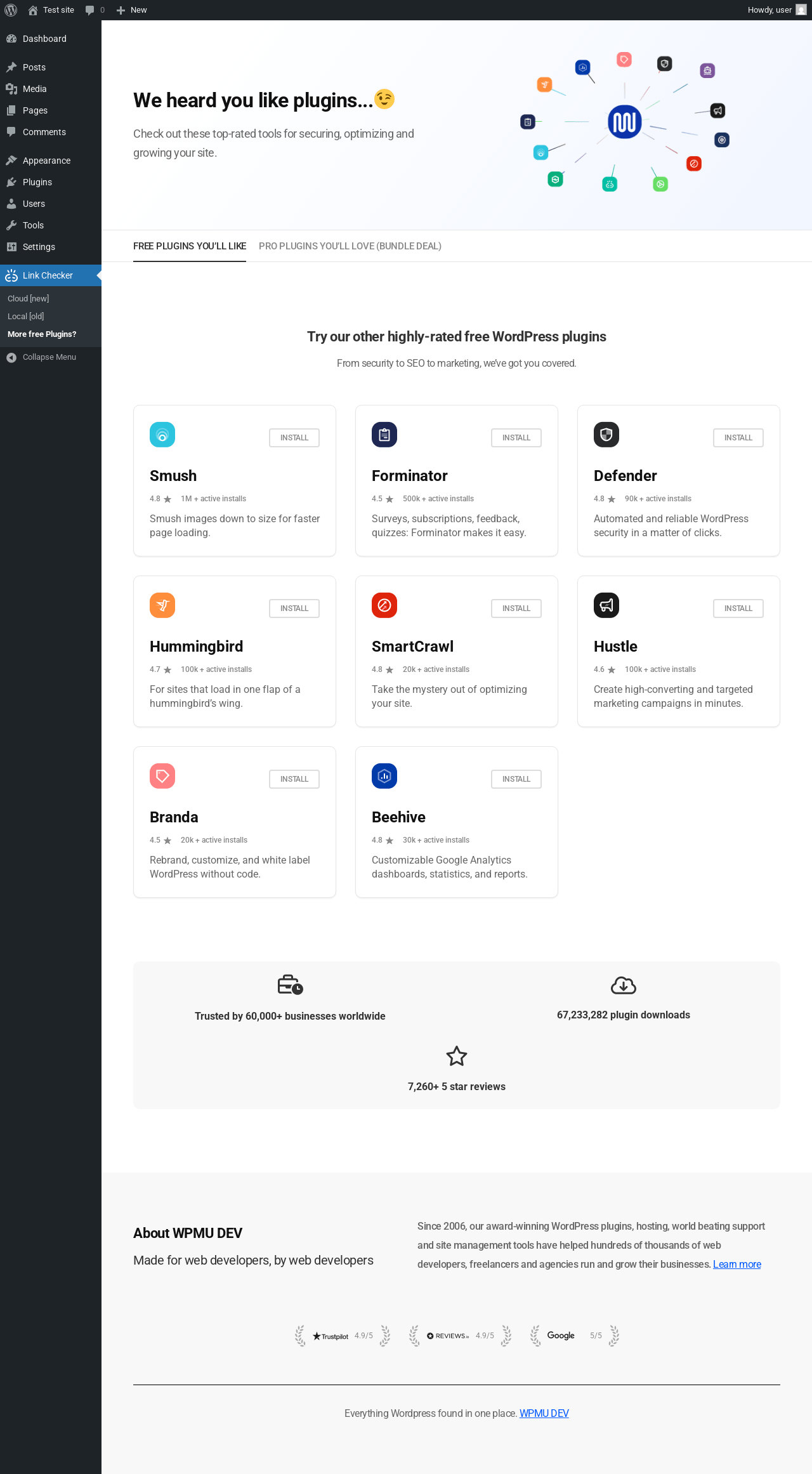The image size is (812, 1474).
Task: Click the Defender plugin title
Action: point(625,476)
